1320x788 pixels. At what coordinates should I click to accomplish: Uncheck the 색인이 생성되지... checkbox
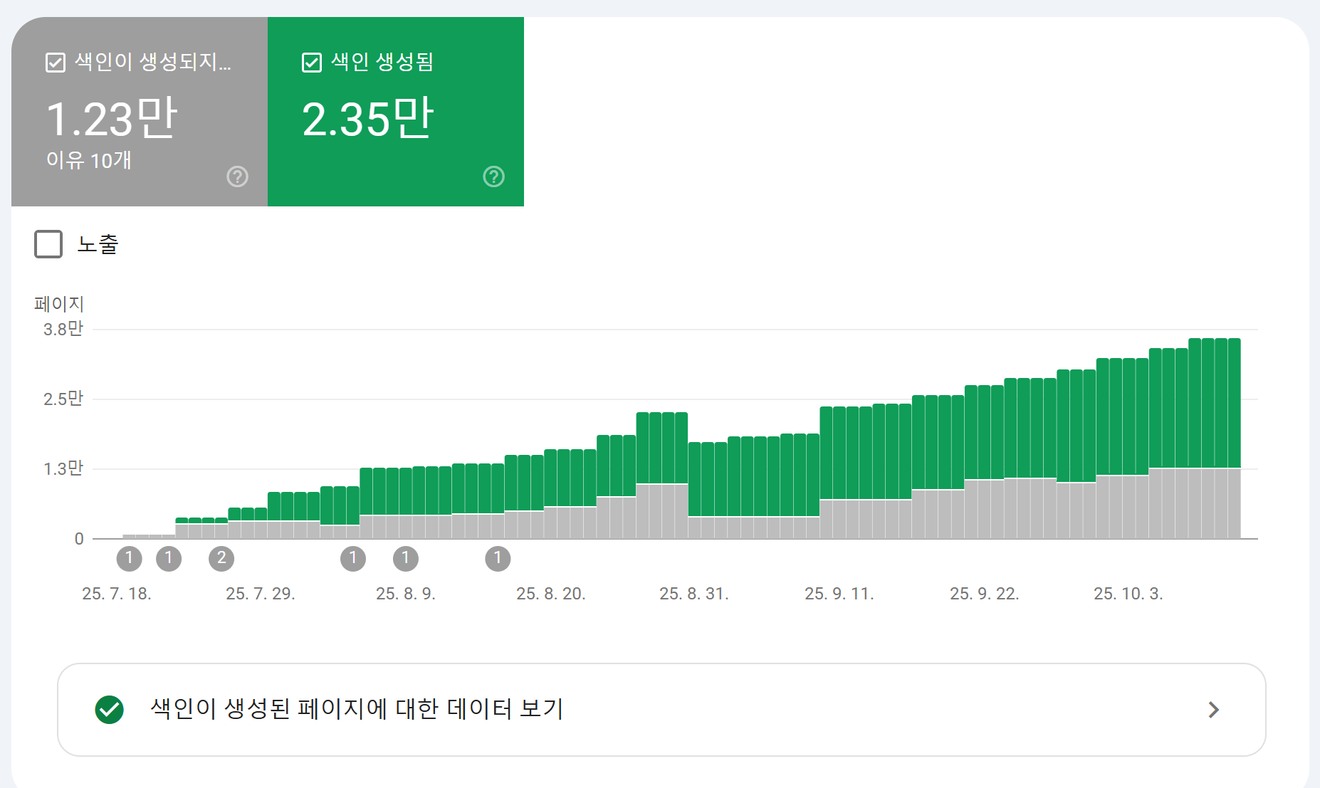[56, 63]
